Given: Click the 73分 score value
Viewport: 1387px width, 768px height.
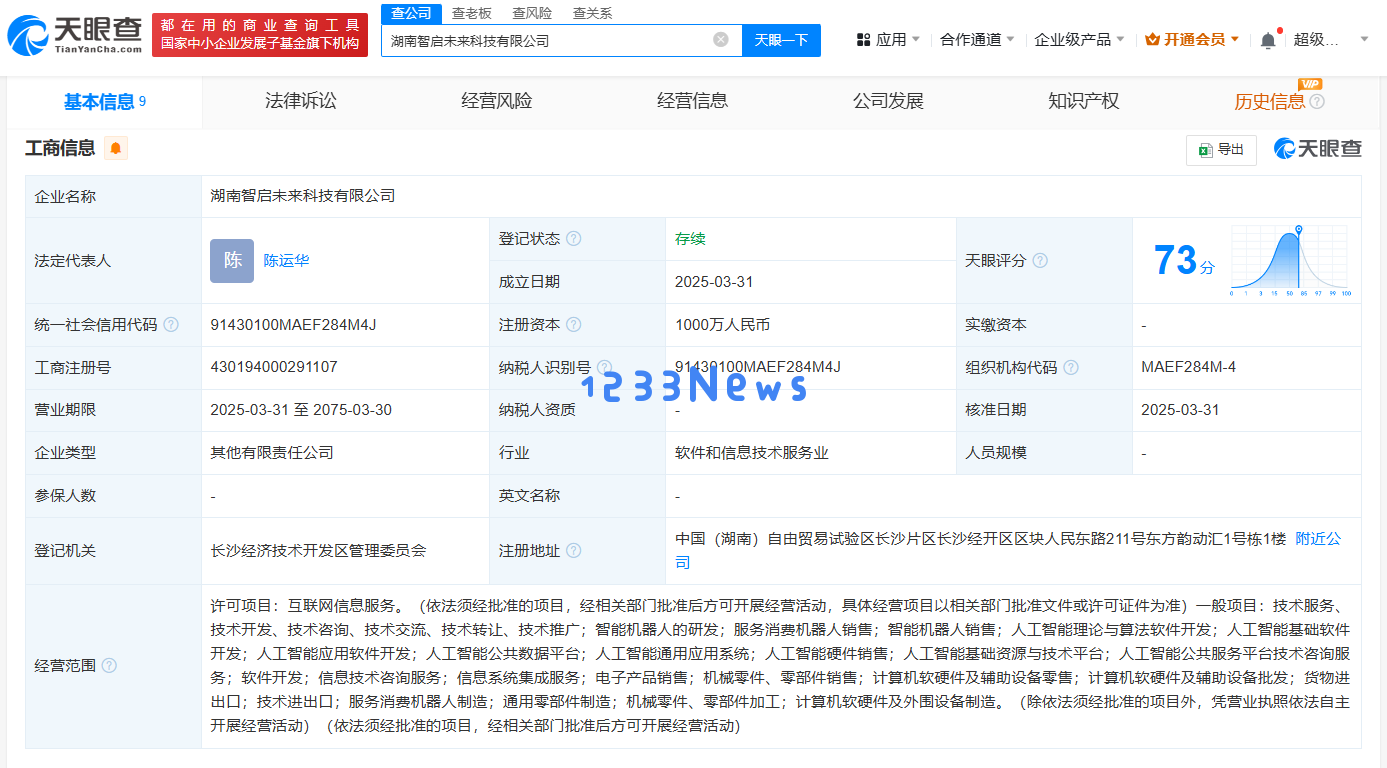Looking at the screenshot, I should pos(1185,260).
